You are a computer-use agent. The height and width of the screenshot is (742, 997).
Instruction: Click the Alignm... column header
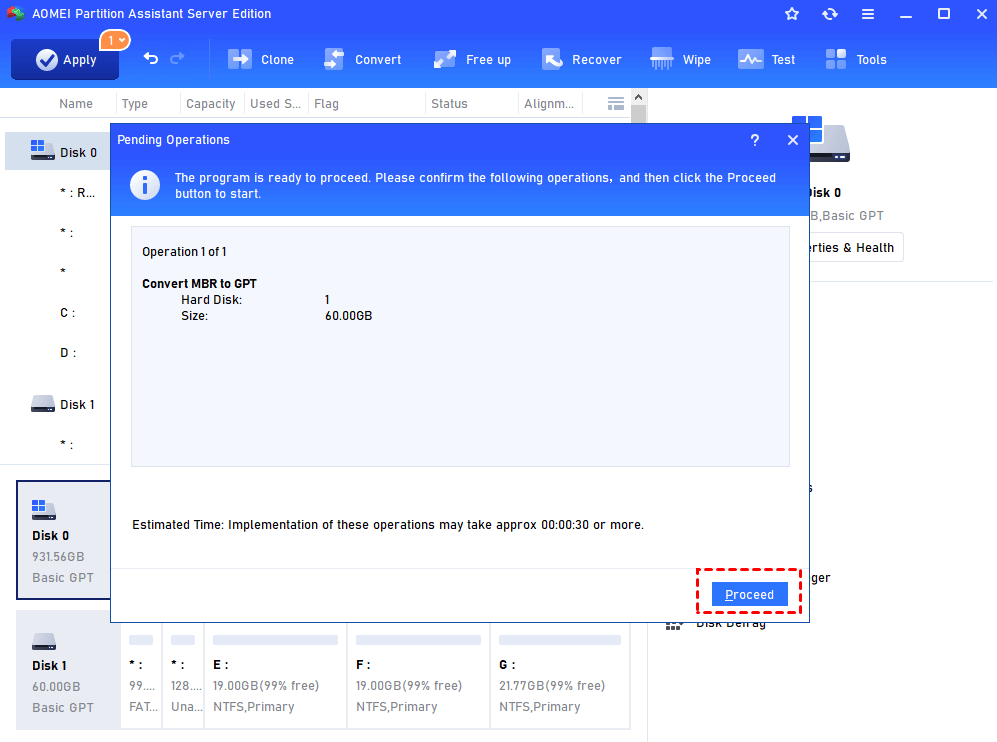(x=549, y=104)
